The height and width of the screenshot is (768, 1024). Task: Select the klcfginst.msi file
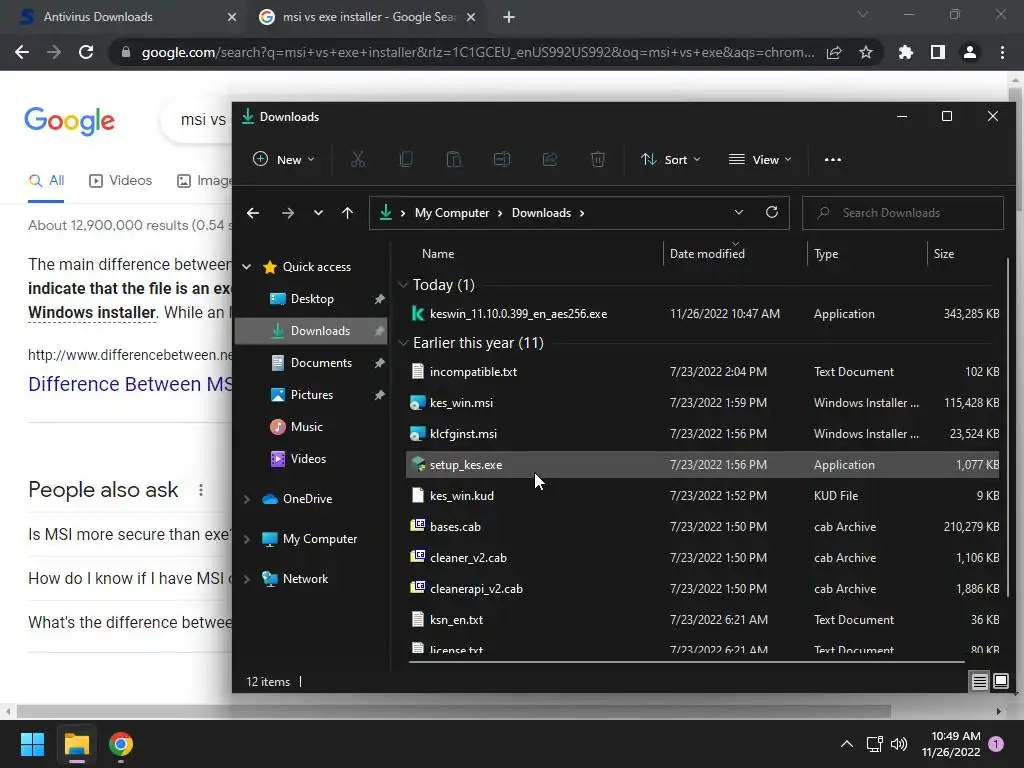702,434
